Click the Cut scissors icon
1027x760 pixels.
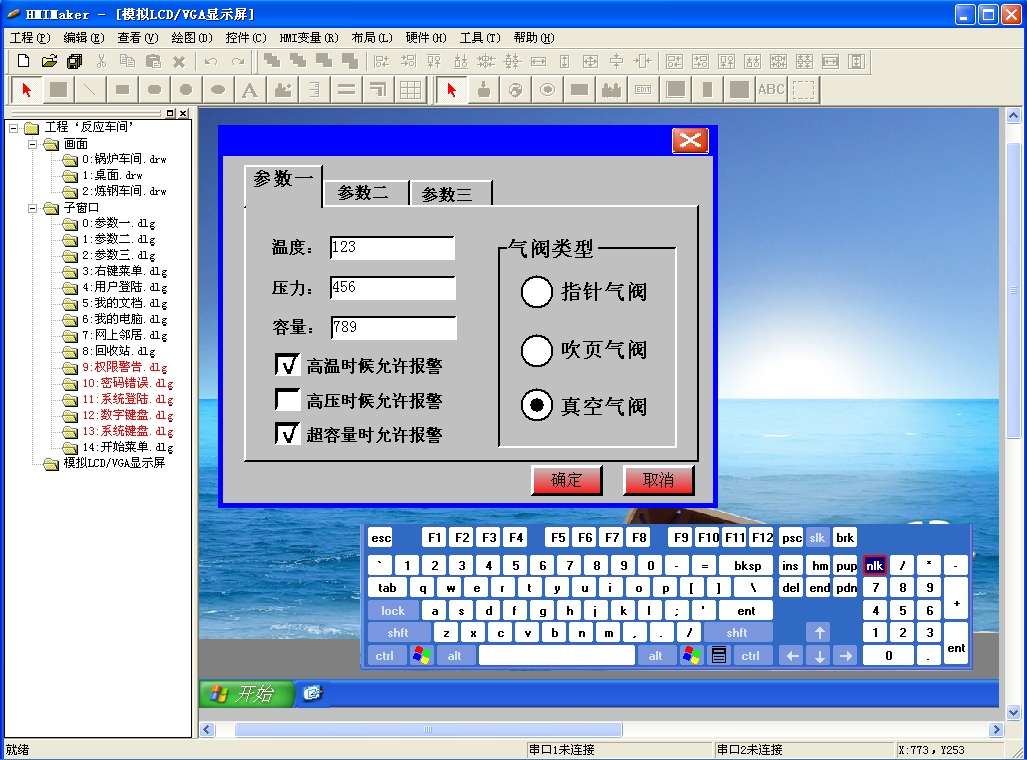pyautogui.click(x=101, y=61)
